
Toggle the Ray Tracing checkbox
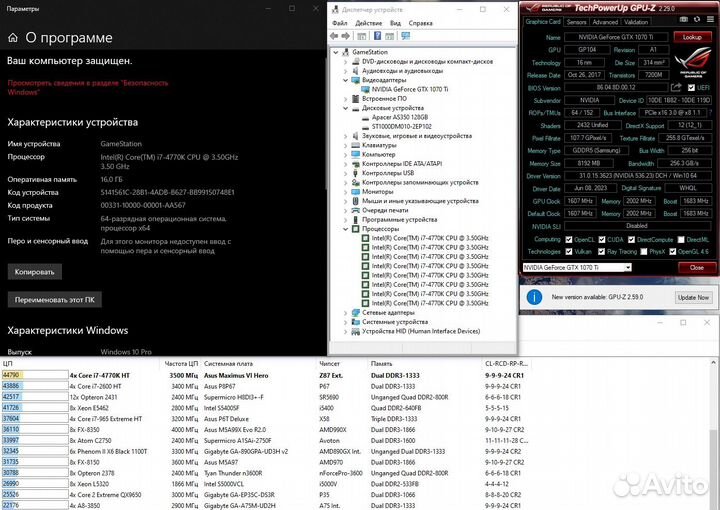point(602,252)
